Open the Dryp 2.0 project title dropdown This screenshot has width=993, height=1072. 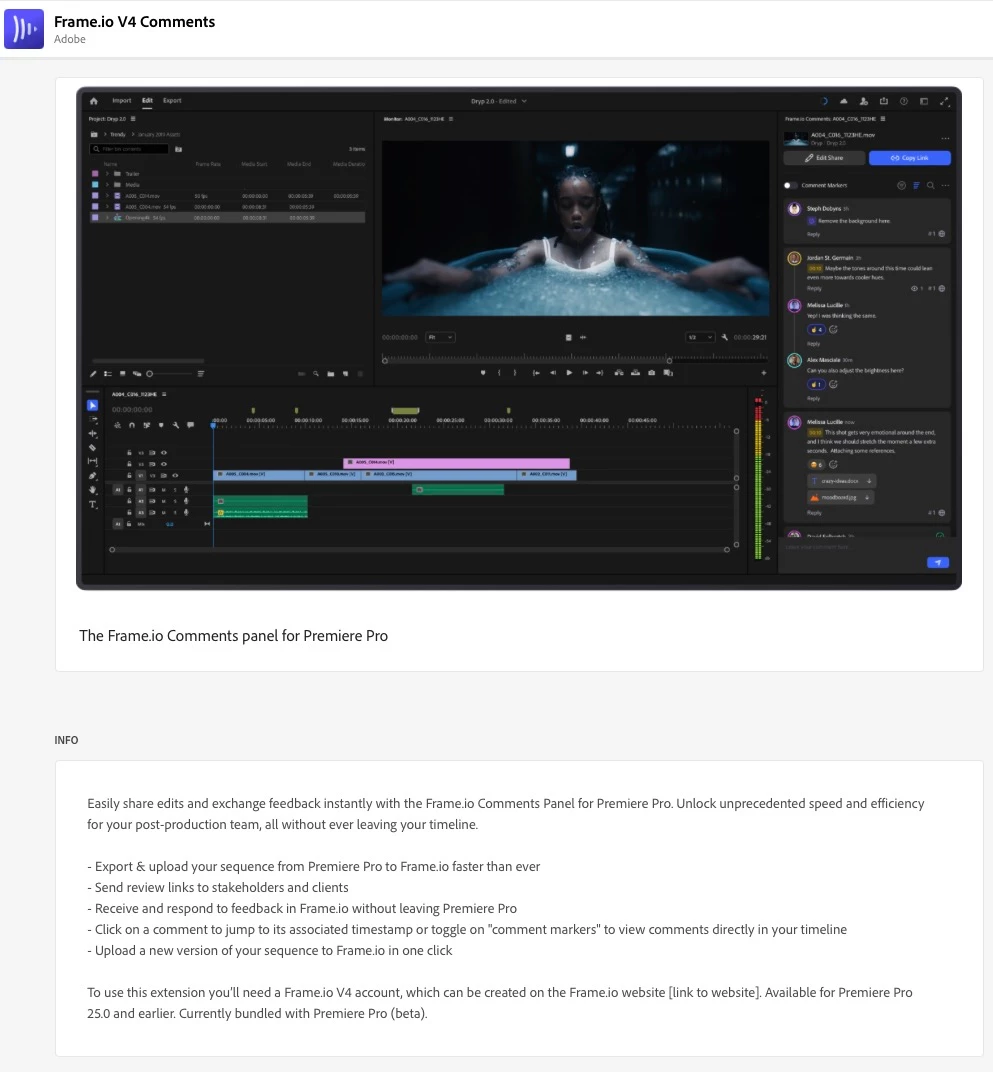coord(525,101)
